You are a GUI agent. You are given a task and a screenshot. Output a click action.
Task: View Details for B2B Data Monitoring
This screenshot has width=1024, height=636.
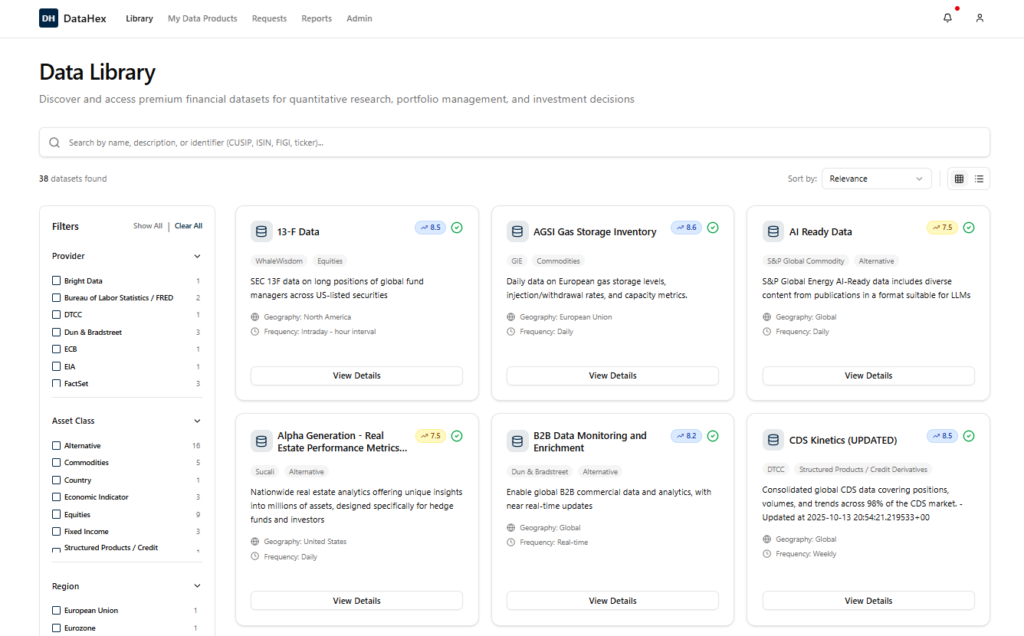click(613, 601)
